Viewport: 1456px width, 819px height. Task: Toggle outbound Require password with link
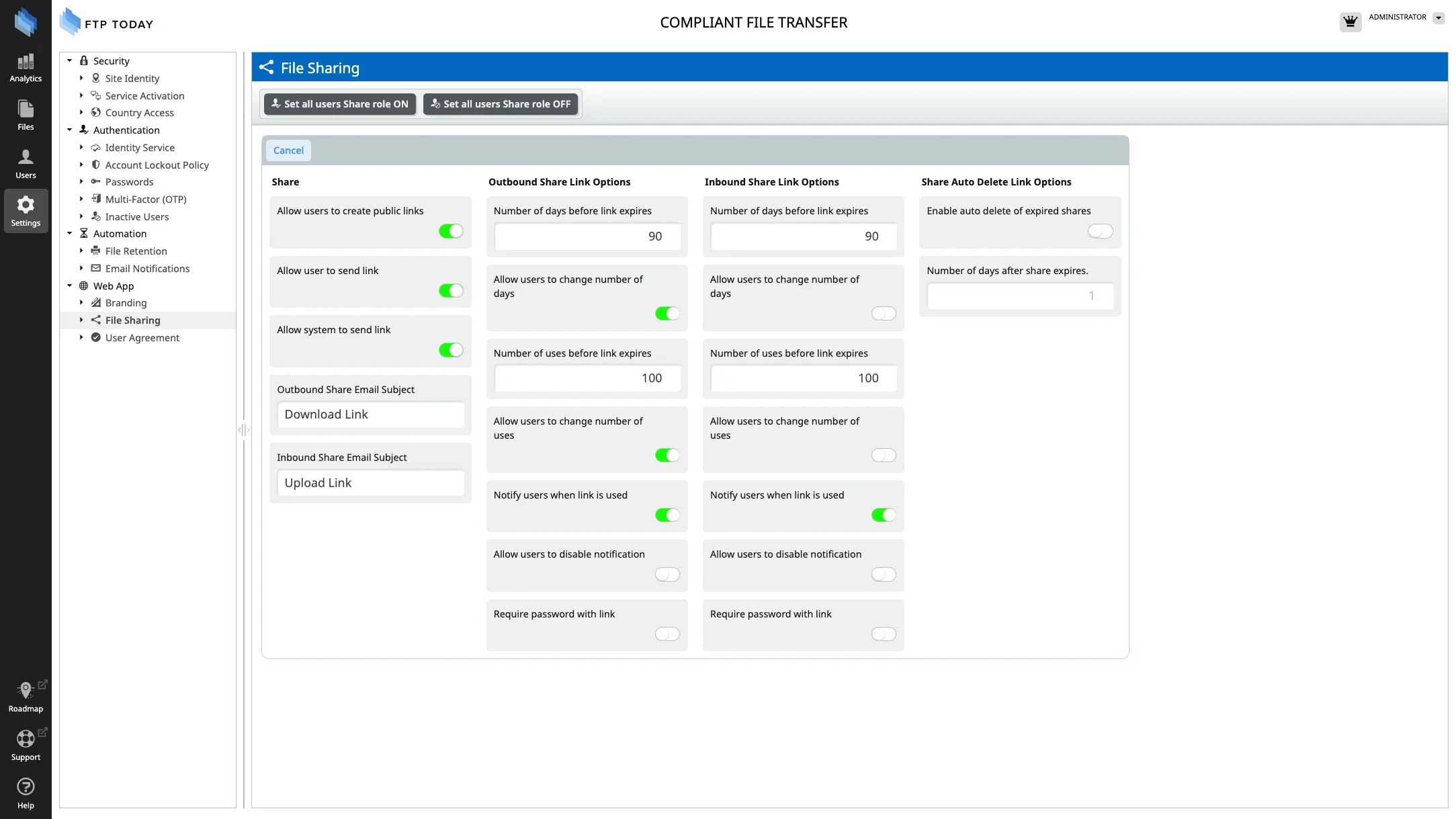tap(667, 634)
